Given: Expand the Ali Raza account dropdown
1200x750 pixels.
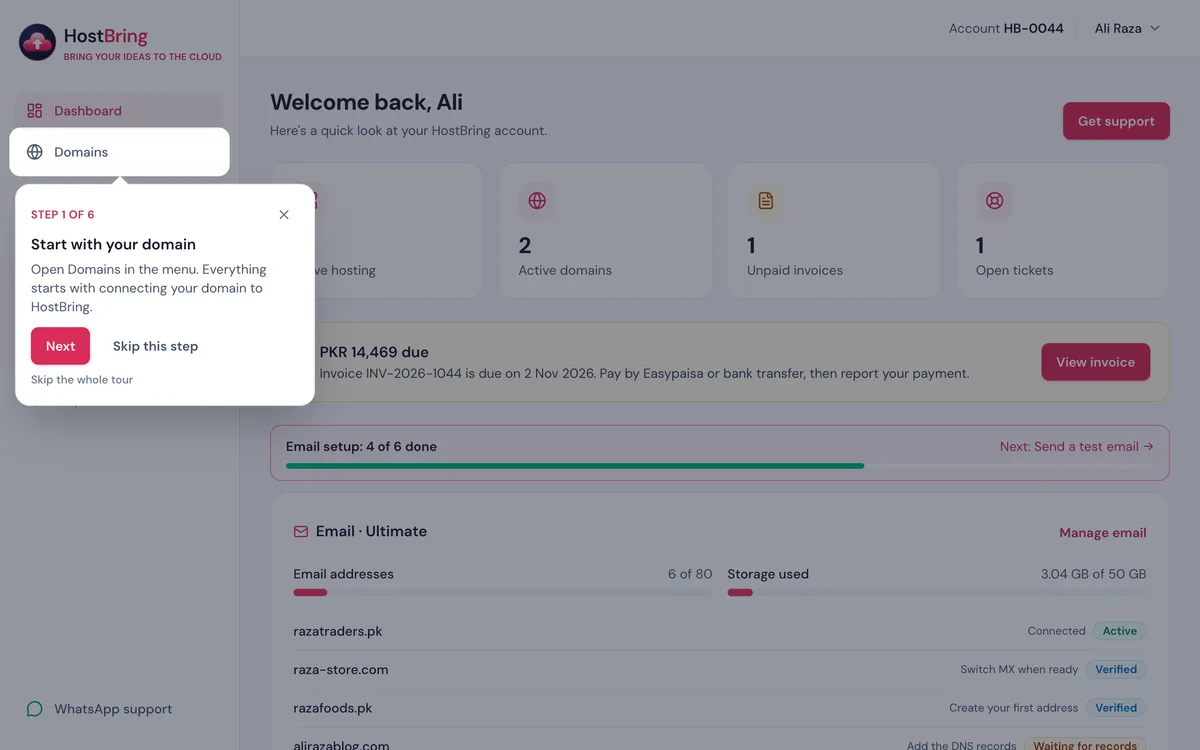Looking at the screenshot, I should click(x=1127, y=28).
